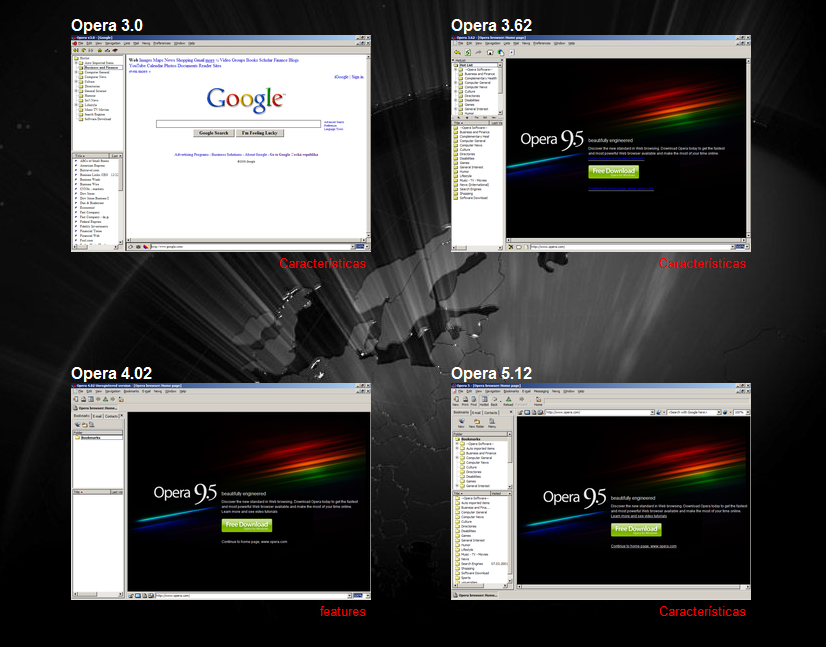Click Opera 9.5 logo in Opera 4.02 screenshot
826x647 pixels.
[185, 493]
